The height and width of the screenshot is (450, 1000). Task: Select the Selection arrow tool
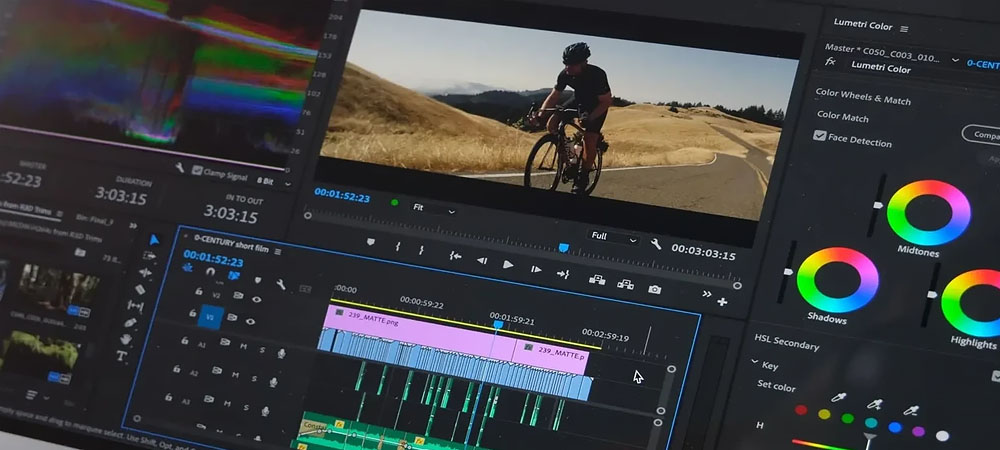point(154,240)
